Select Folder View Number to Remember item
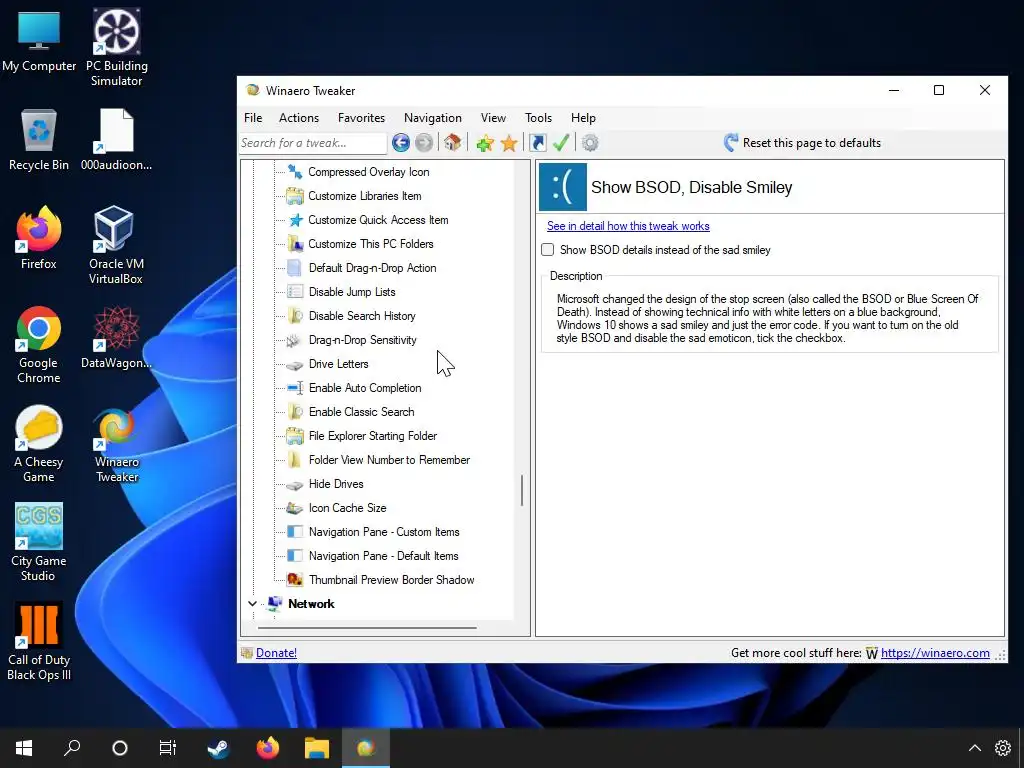 (389, 460)
